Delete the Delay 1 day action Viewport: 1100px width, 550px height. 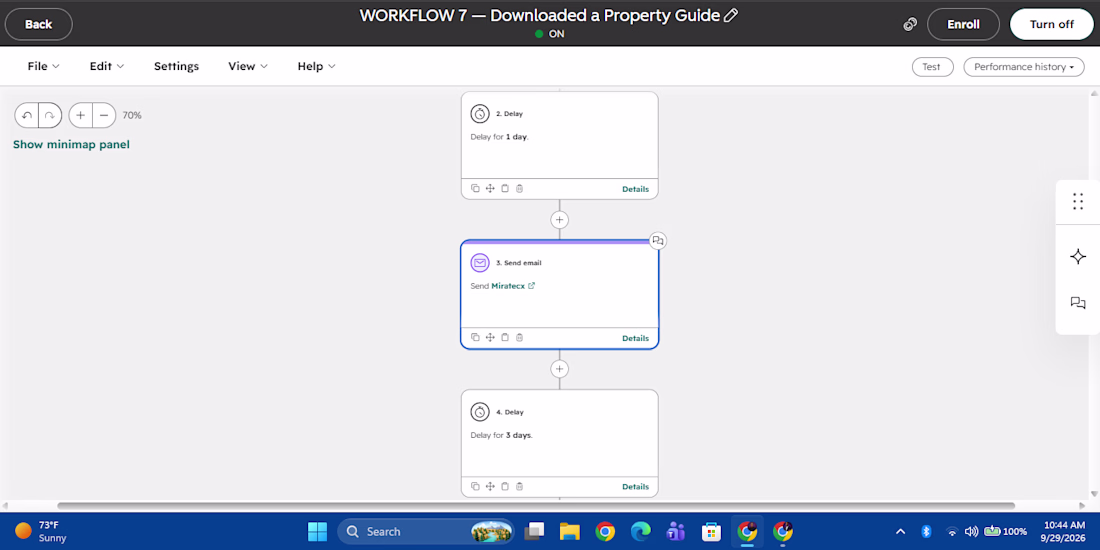coord(519,189)
